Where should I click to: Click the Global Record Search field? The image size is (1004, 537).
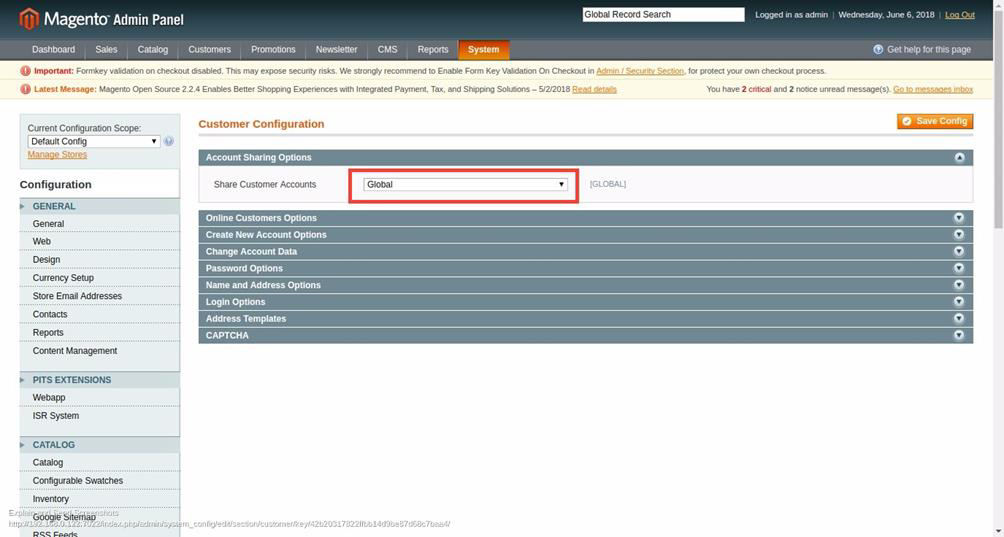point(663,15)
